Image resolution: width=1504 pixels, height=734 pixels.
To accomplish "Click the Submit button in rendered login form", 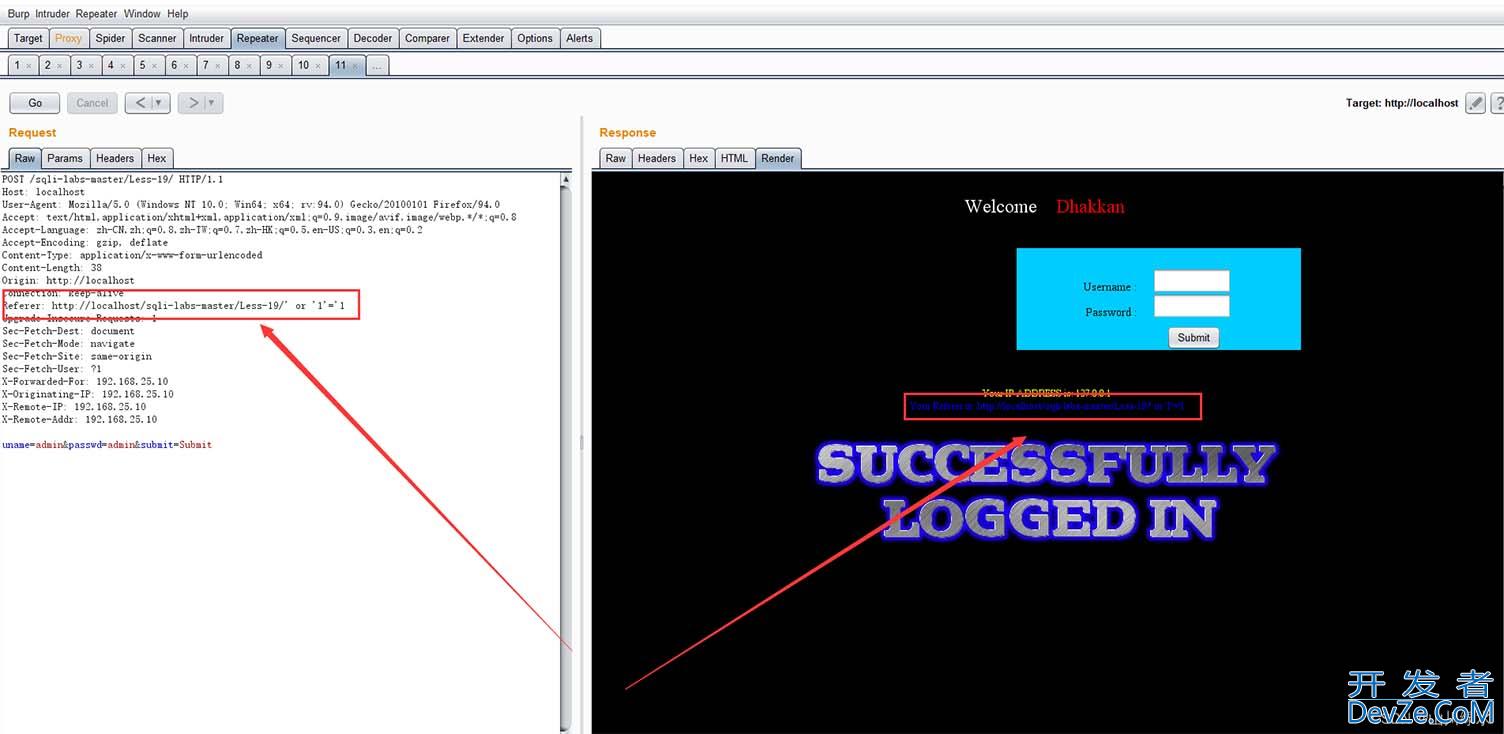I will pos(1193,337).
